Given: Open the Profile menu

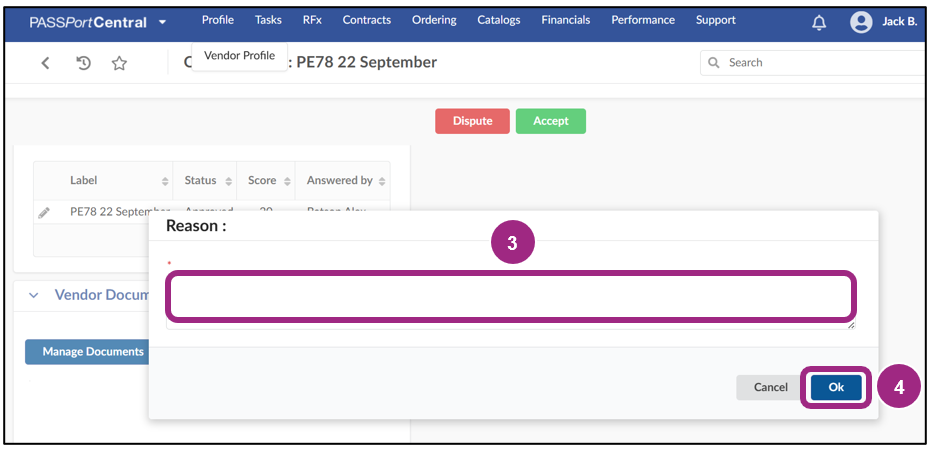Looking at the screenshot, I should [x=217, y=20].
